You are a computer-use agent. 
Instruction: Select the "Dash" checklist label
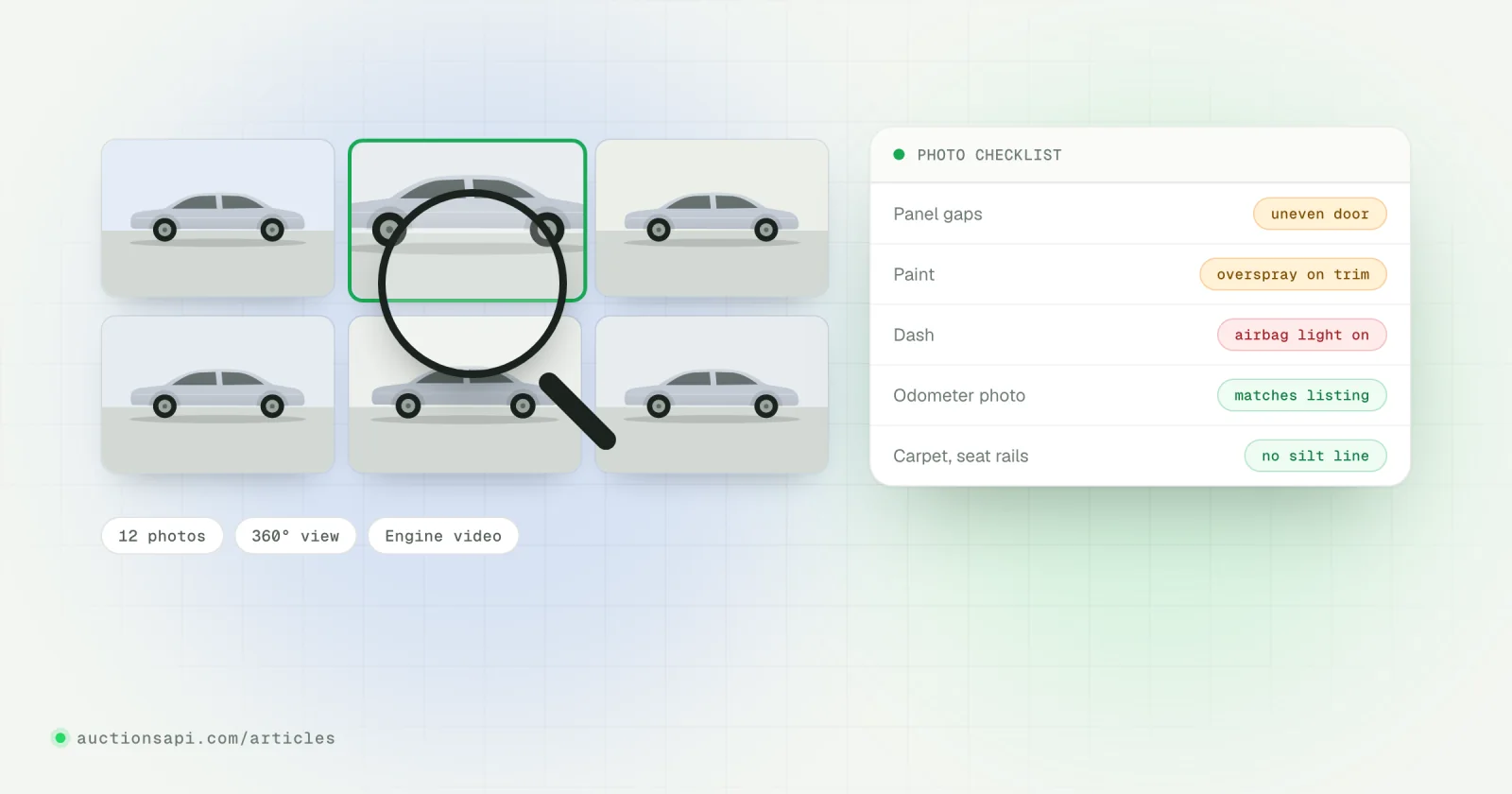(x=914, y=335)
